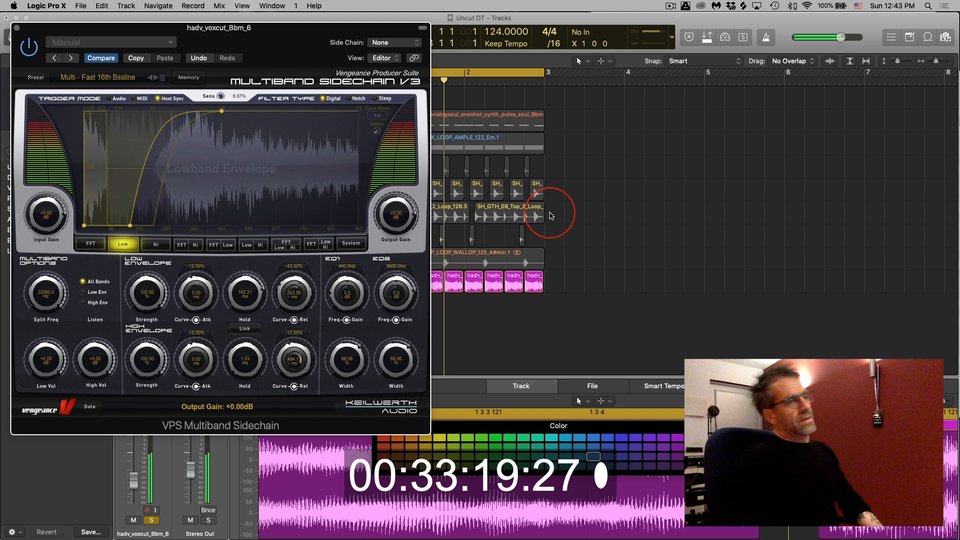Open the Drag No Overlap dropdown

(793, 61)
